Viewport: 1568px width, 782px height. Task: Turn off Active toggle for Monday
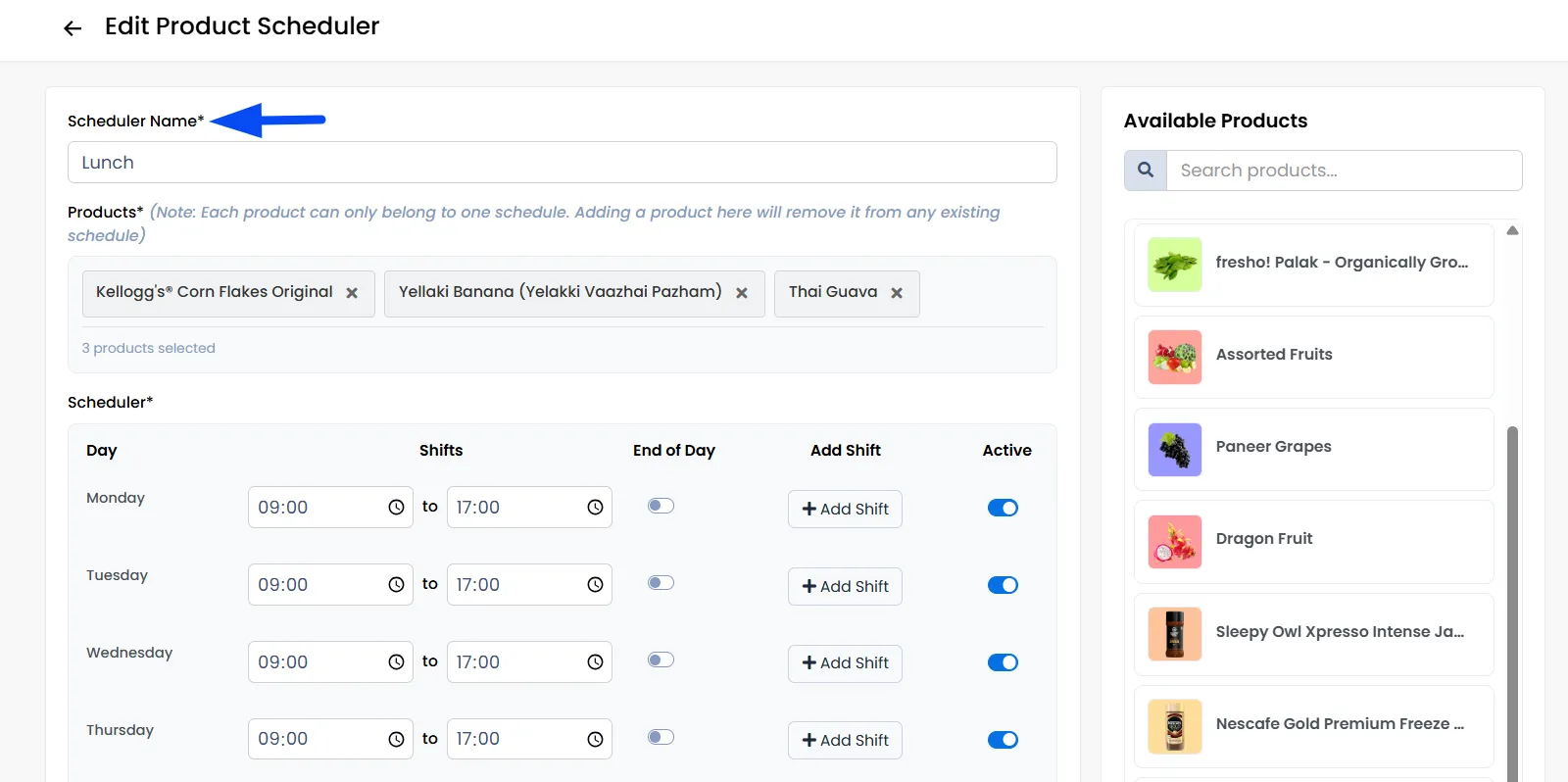(1003, 508)
